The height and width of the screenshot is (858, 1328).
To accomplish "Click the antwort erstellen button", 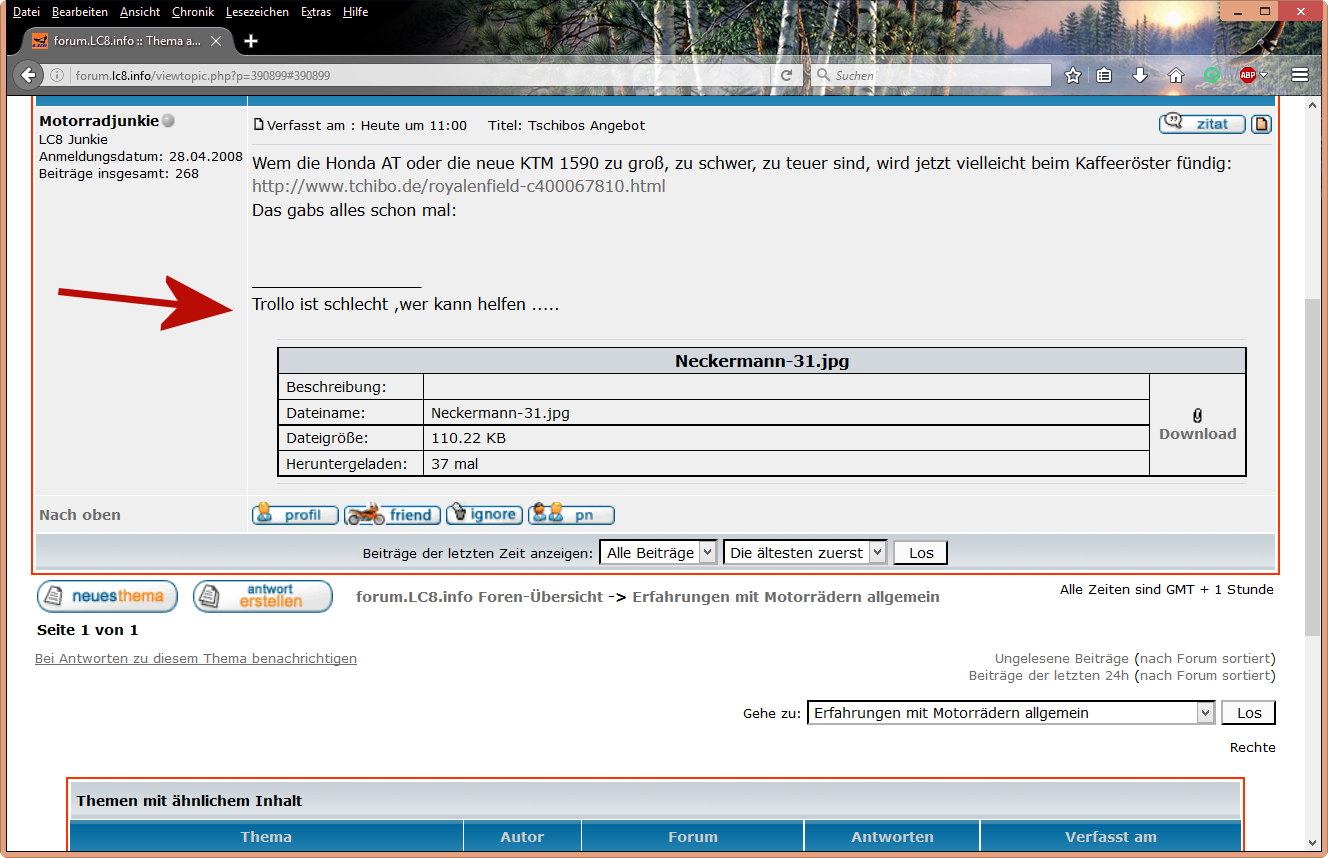I will tap(262, 597).
